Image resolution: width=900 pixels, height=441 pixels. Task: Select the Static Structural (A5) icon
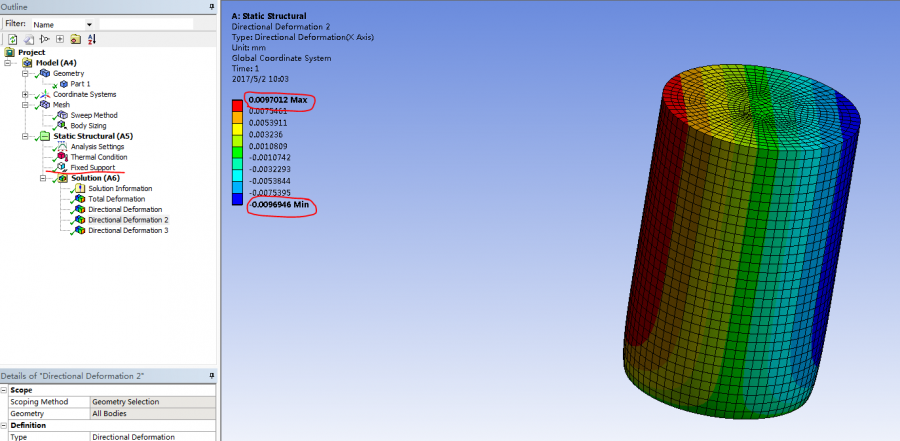[x=45, y=136]
